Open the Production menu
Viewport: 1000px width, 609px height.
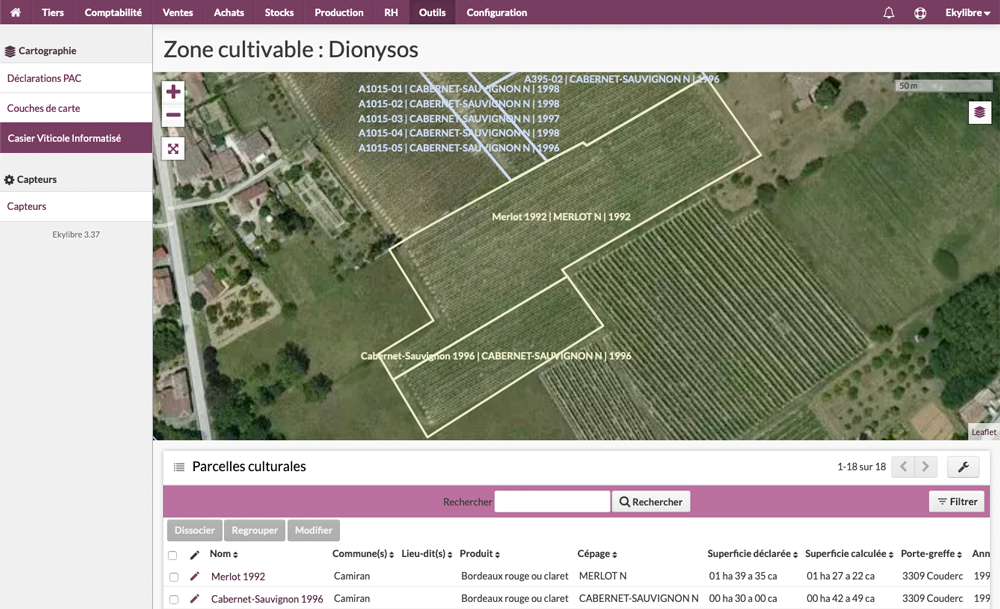point(339,13)
